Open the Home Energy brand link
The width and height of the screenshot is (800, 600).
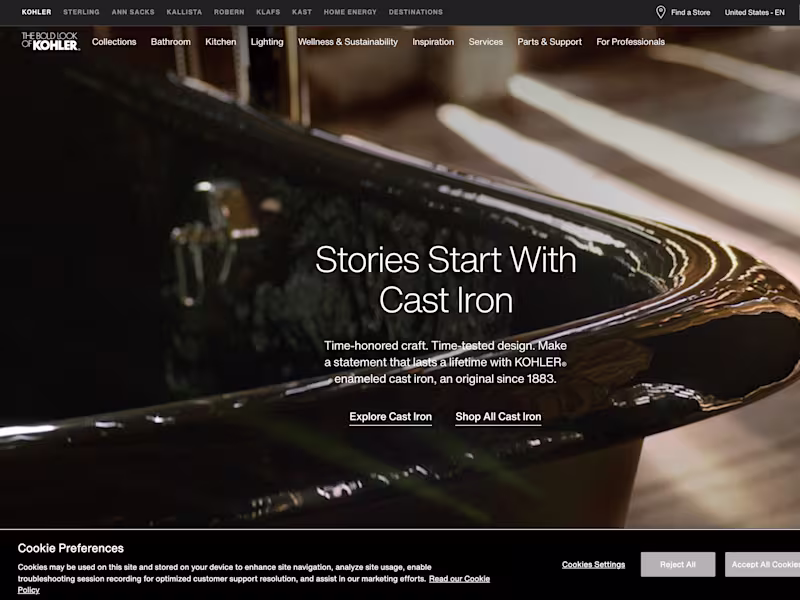coord(350,12)
